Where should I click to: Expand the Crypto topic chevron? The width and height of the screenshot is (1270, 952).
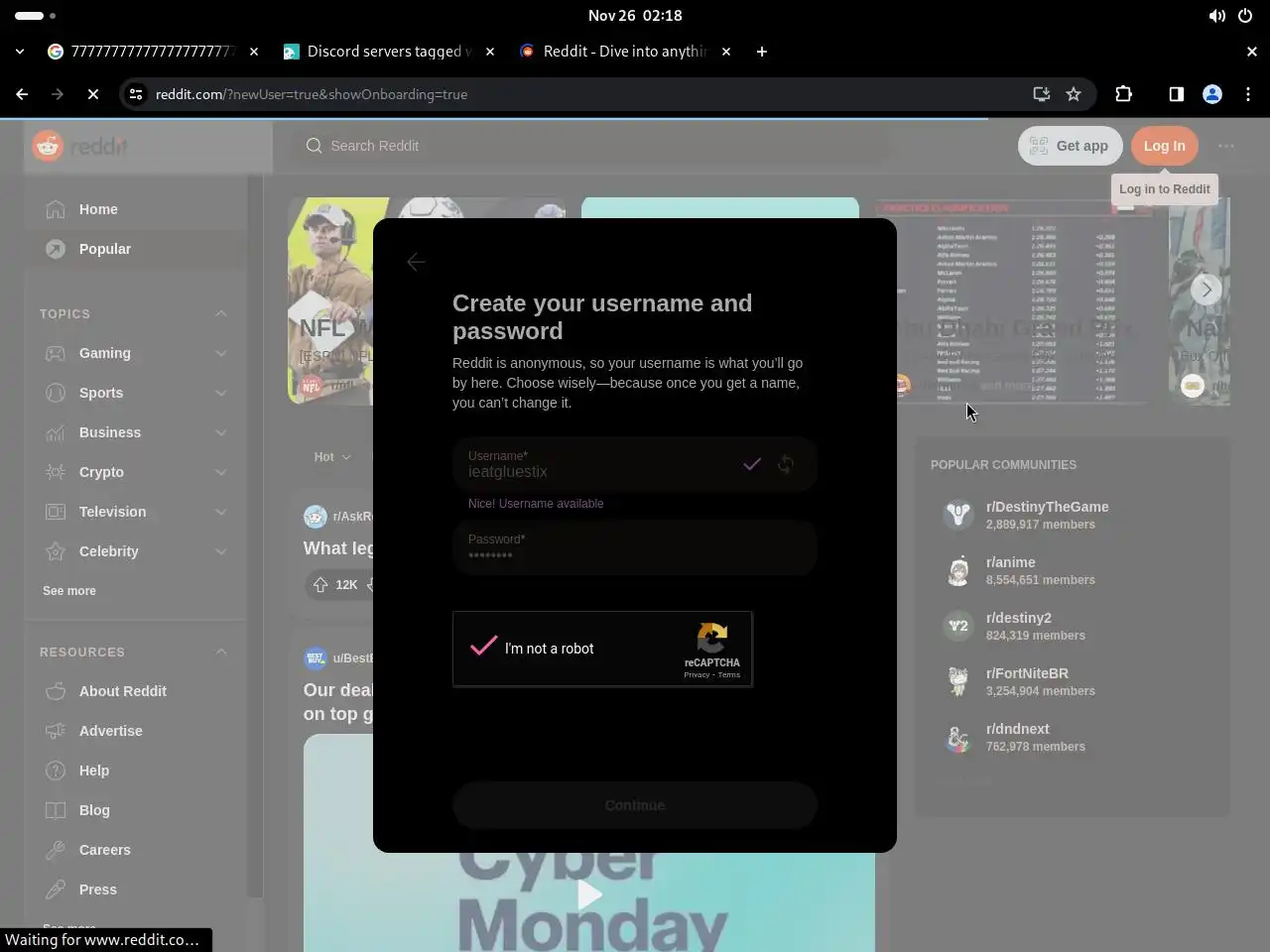[x=220, y=472]
